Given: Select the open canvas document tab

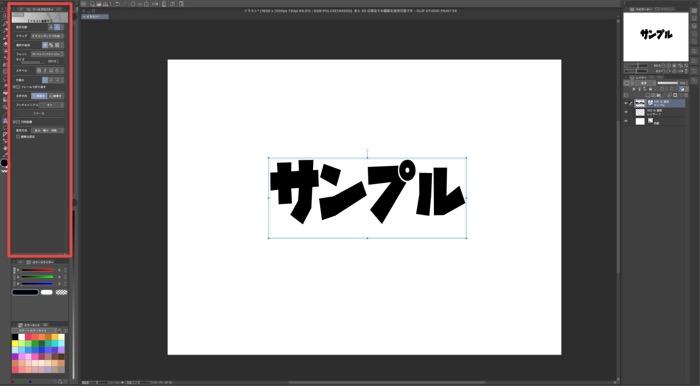Looking at the screenshot, I should coord(95,17).
